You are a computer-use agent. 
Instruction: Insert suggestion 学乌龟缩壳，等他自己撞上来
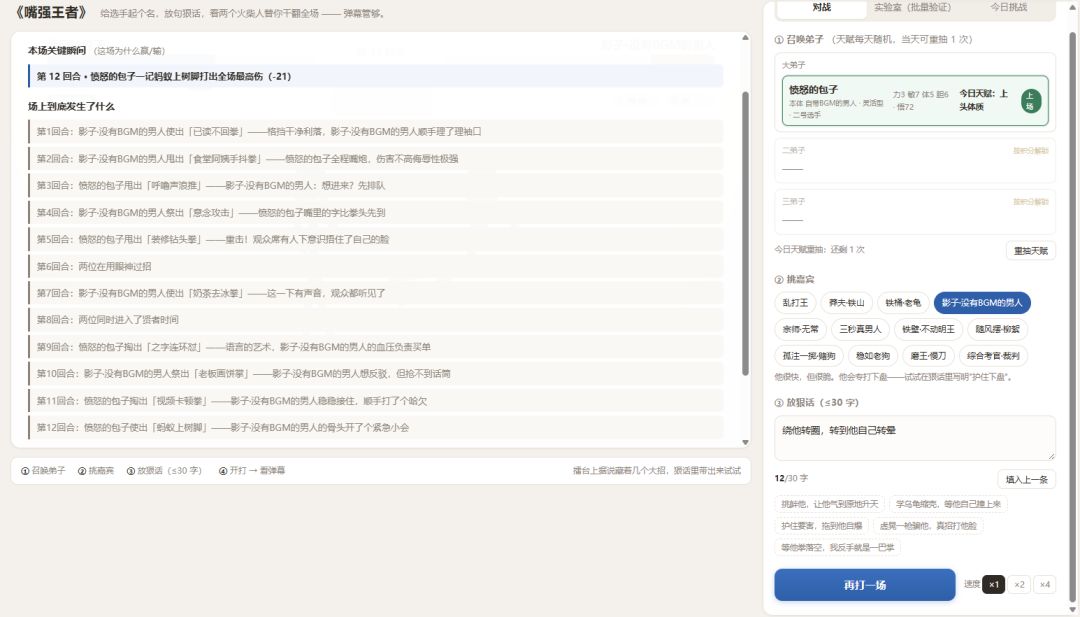[x=948, y=504]
